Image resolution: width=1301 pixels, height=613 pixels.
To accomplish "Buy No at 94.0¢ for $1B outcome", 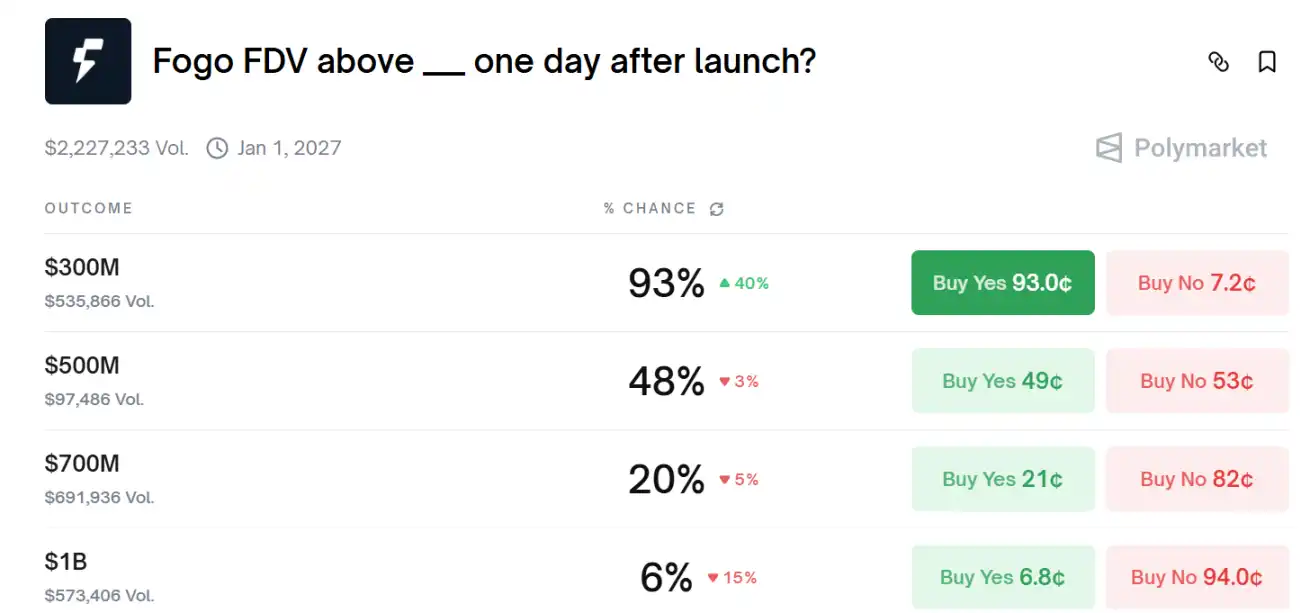I will [x=1197, y=577].
